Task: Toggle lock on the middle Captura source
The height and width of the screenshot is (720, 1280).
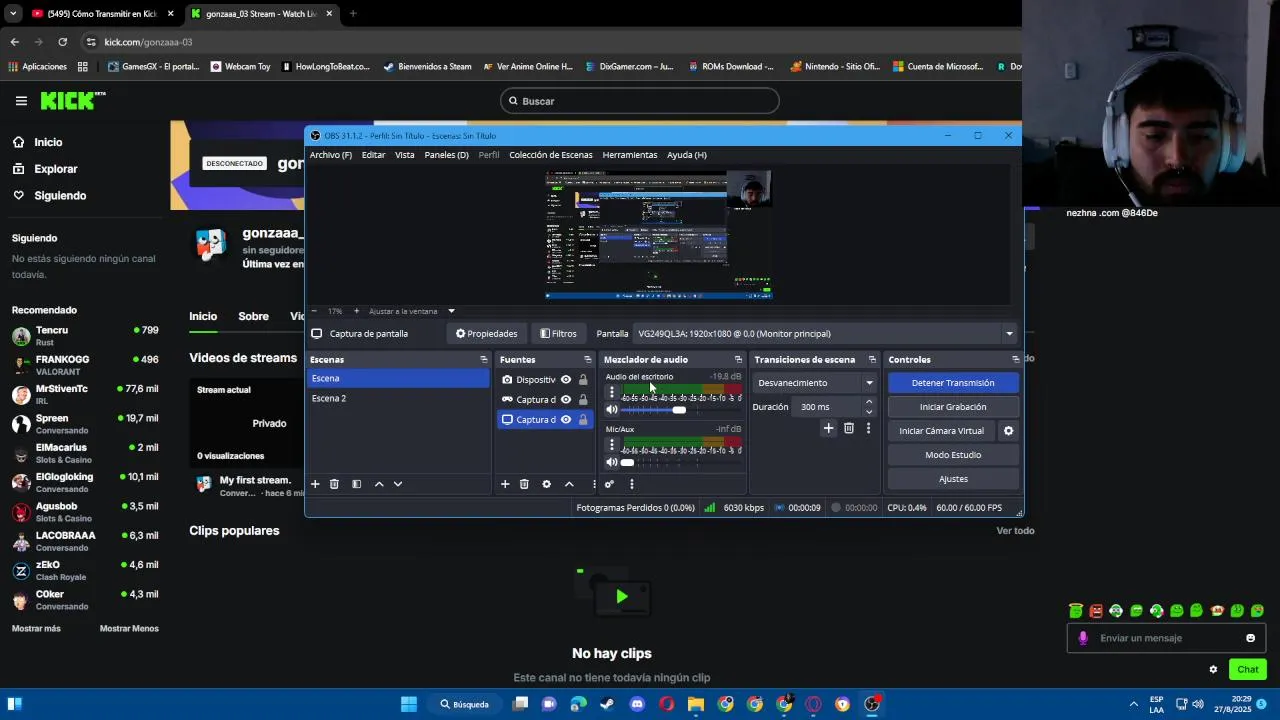Action: 583,400
